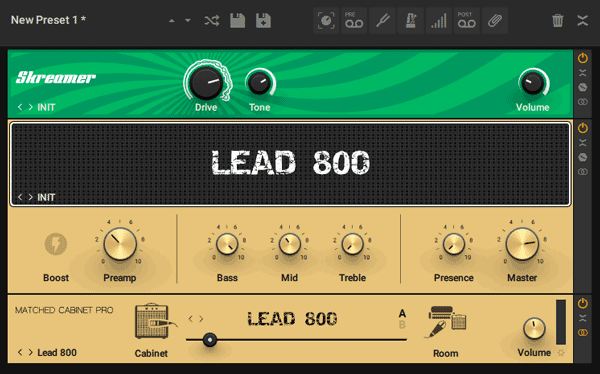Go to next Skreamer INIT preset
Image resolution: width=600 pixels, height=374 pixels.
tap(30, 107)
